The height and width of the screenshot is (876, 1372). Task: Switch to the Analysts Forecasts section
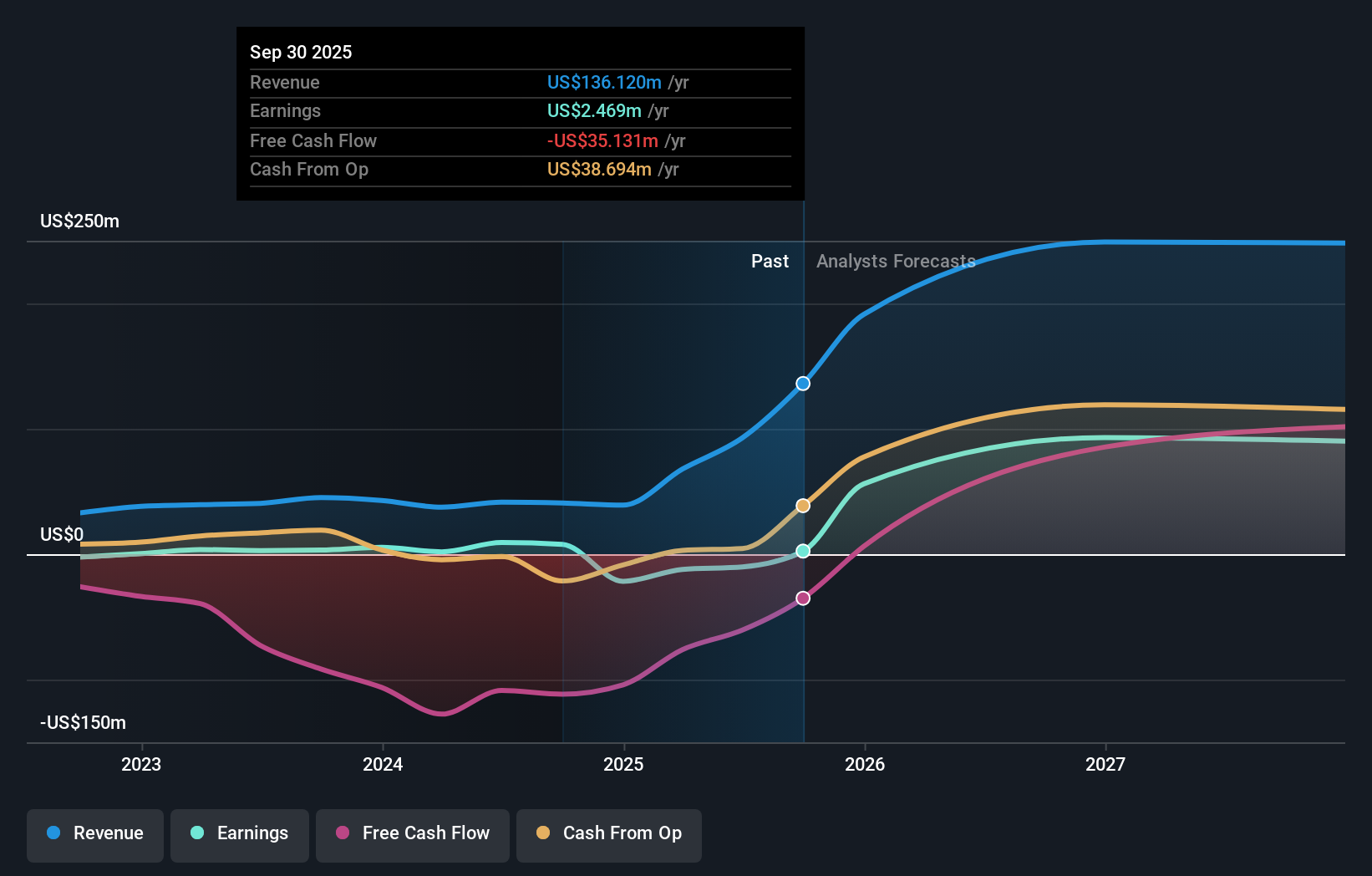point(896,262)
